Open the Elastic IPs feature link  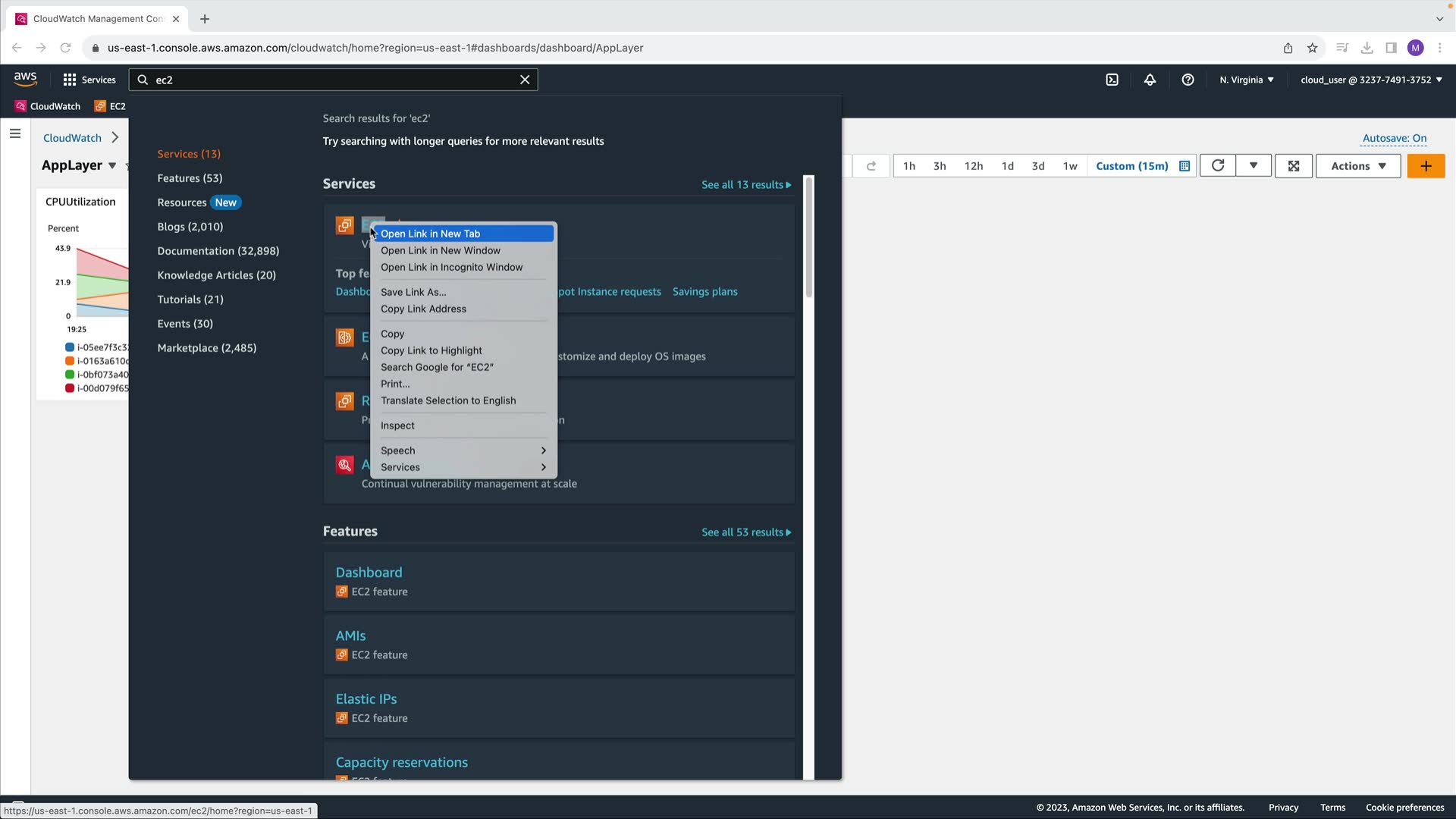366,698
